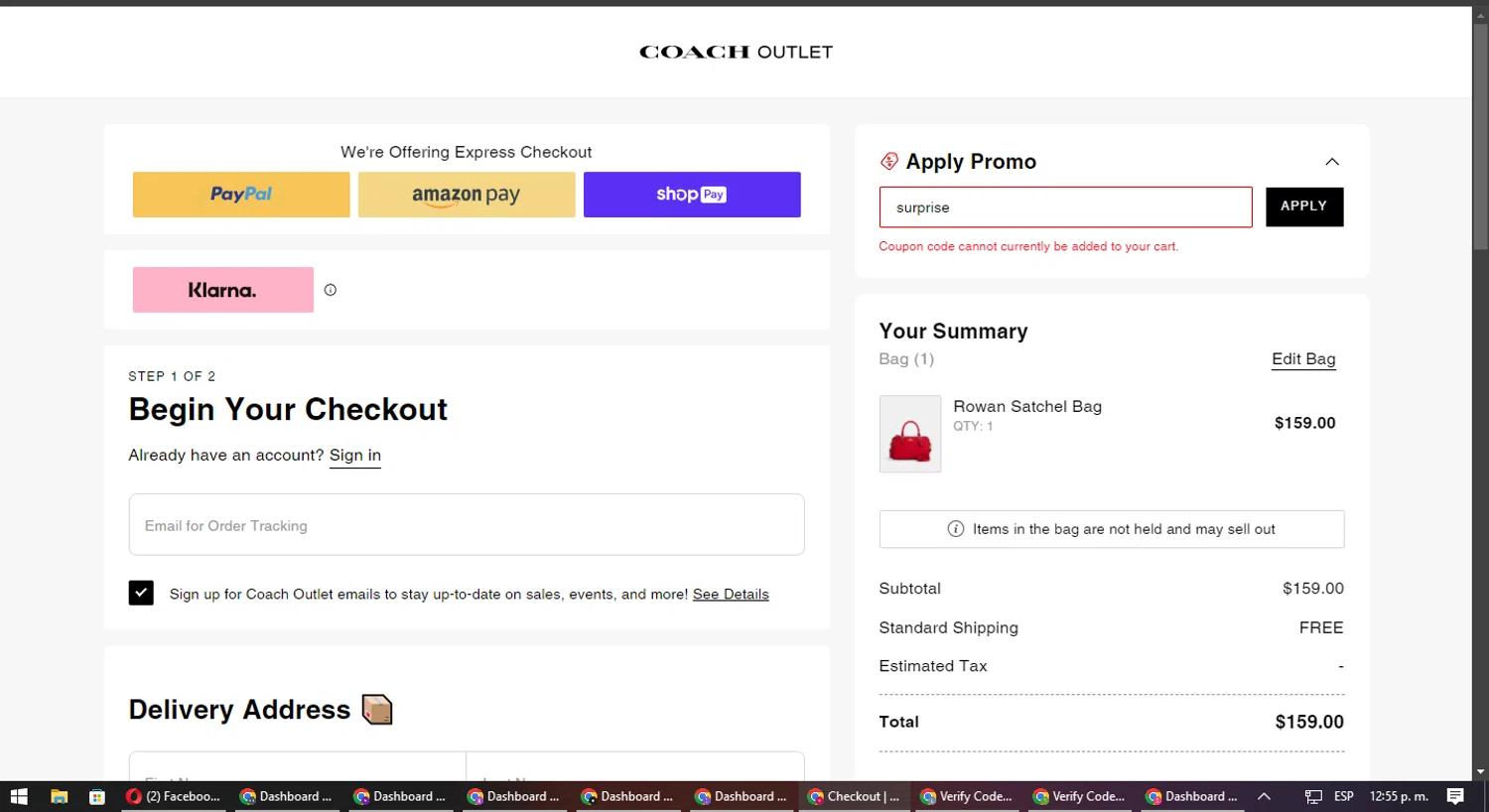Click the Coach Outlet logo
The image size is (1489, 812).
(736, 52)
